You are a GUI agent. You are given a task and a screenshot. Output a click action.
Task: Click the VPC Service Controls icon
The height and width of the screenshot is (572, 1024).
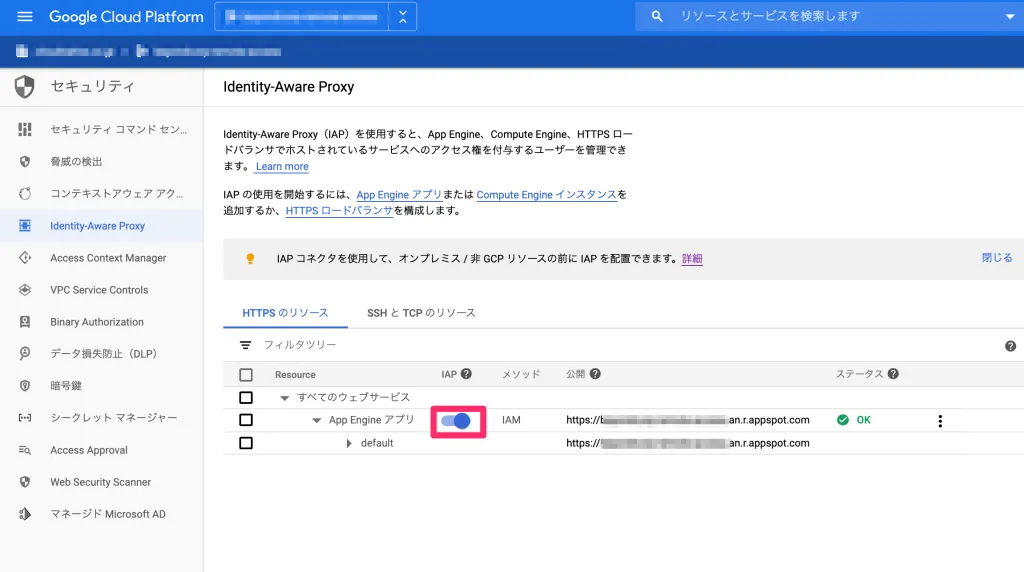pyautogui.click(x=25, y=289)
